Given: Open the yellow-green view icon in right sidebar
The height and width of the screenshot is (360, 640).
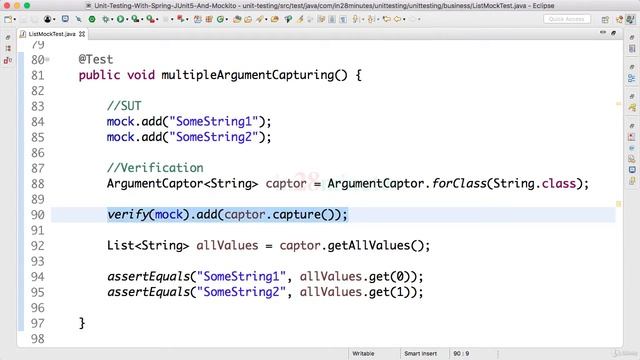Looking at the screenshot, I should point(632,108).
